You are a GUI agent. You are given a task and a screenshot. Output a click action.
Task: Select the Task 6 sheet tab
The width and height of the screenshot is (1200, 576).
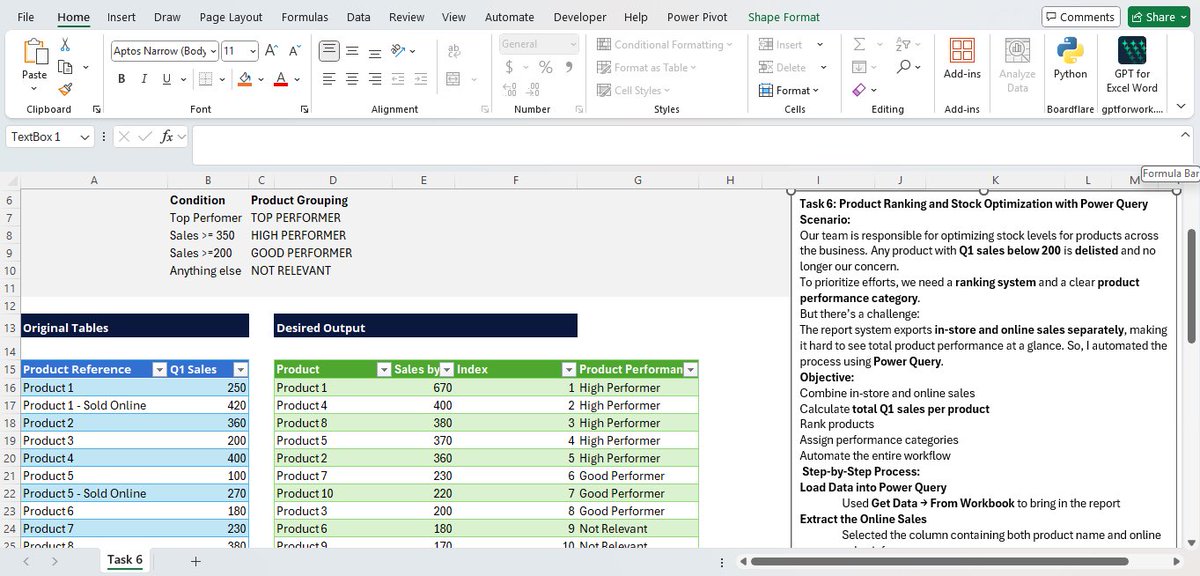[x=125, y=560]
